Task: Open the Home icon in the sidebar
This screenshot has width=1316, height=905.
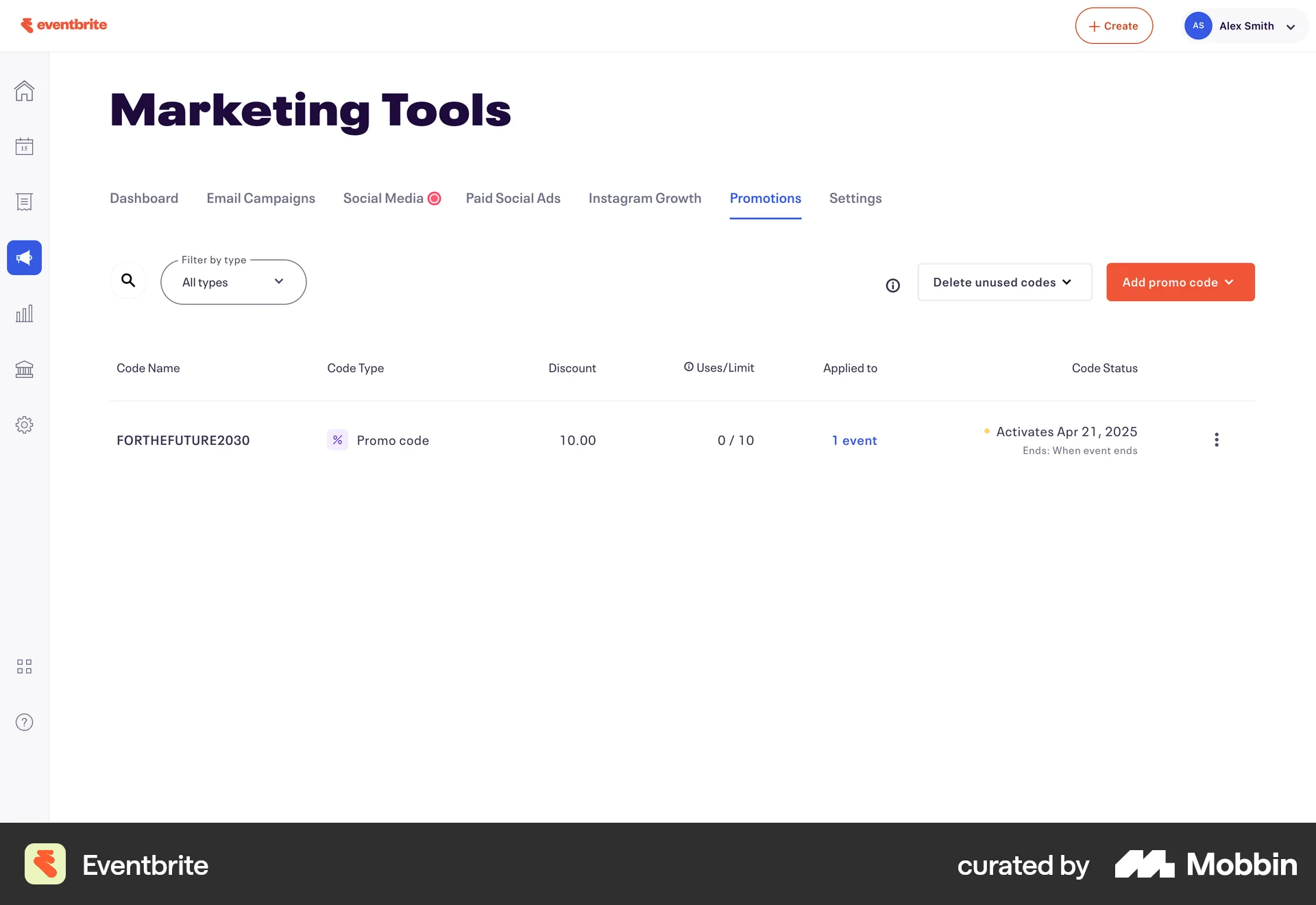Action: (24, 90)
